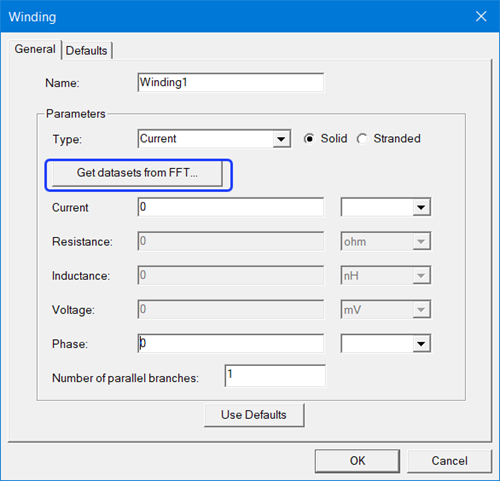This screenshot has width=500, height=481.
Task: Click the Number of parallel branches field
Action: (275, 376)
